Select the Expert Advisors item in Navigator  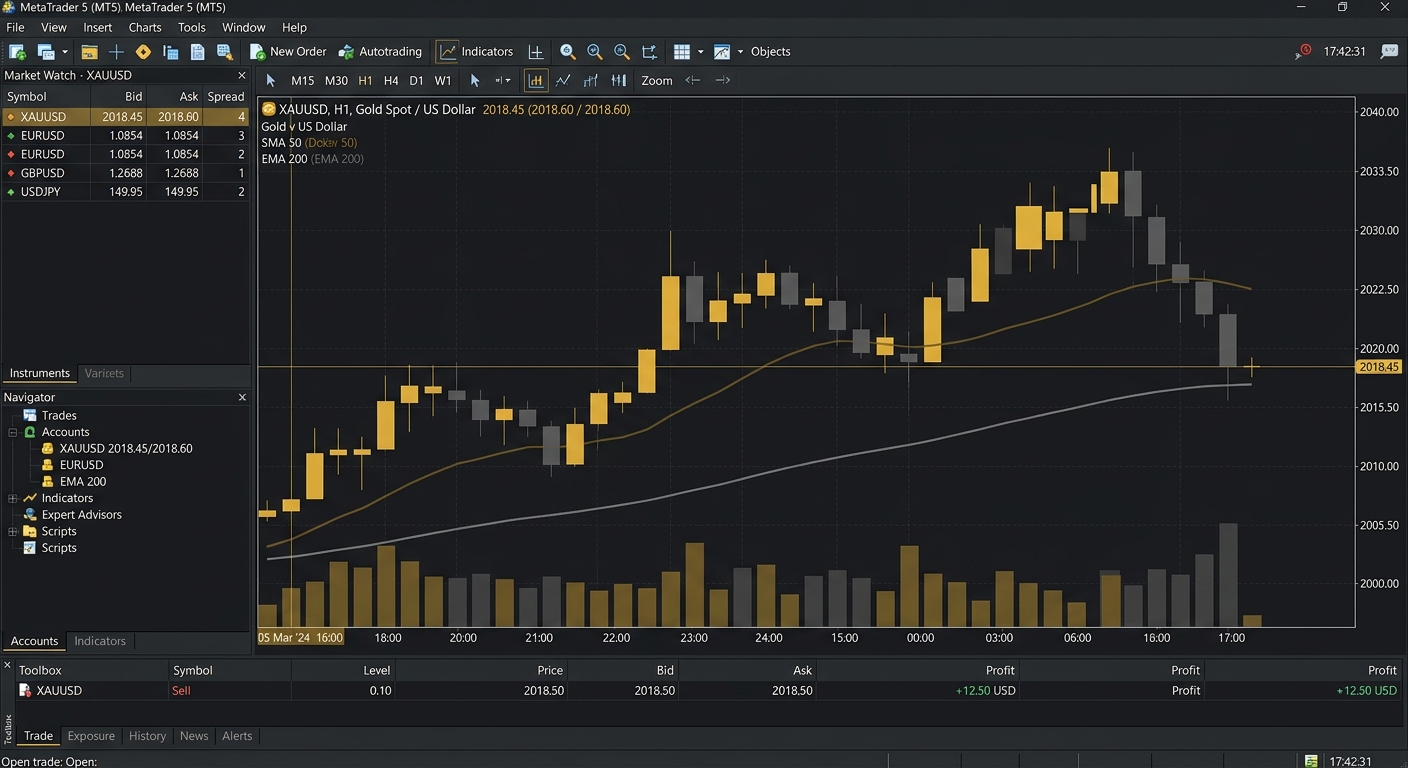(82, 515)
